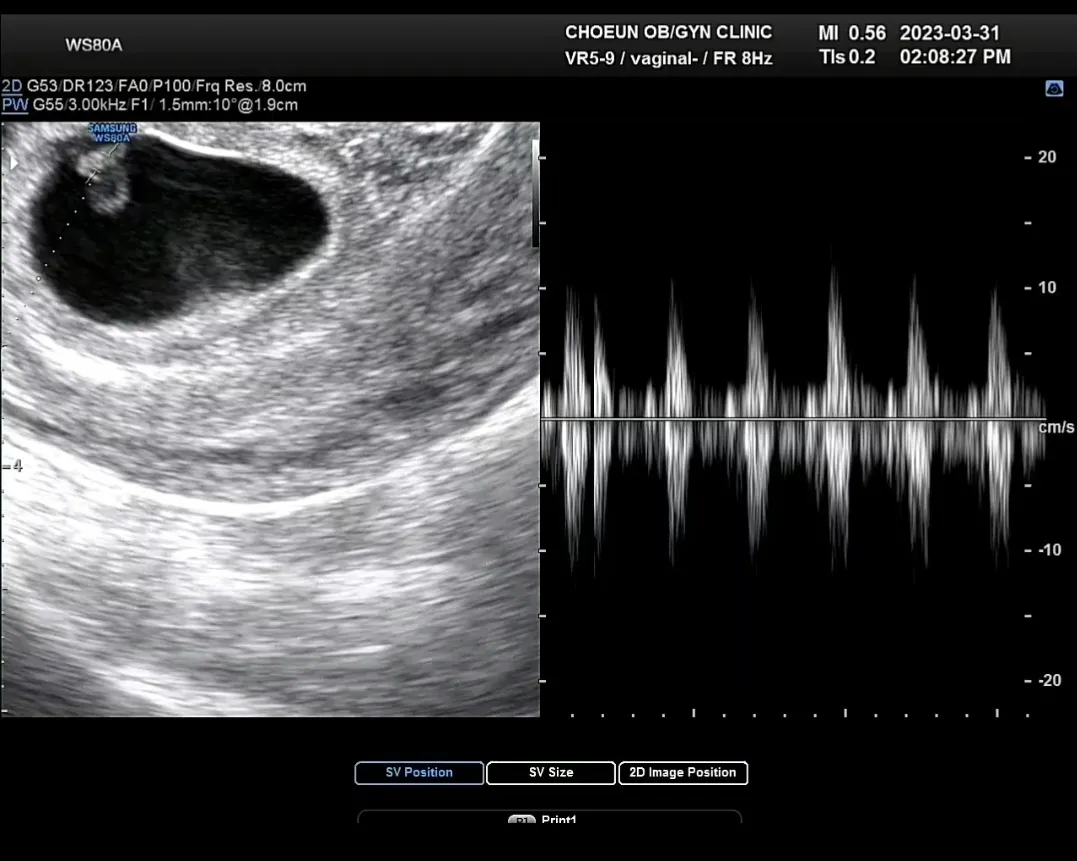The height and width of the screenshot is (861, 1077).
Task: Click the 10 velocity scale mark
Action: [1047, 288]
